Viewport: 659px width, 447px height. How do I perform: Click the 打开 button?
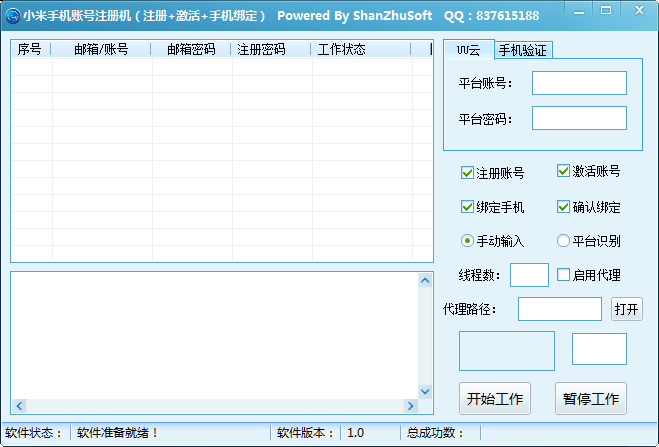[x=627, y=309]
